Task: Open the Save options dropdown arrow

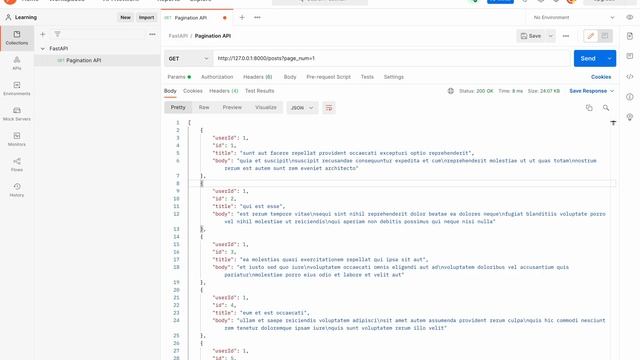Action: [550, 36]
